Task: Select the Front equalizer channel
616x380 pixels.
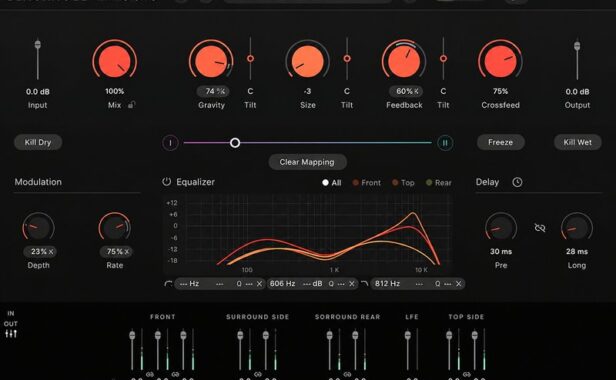Action: tap(367, 183)
